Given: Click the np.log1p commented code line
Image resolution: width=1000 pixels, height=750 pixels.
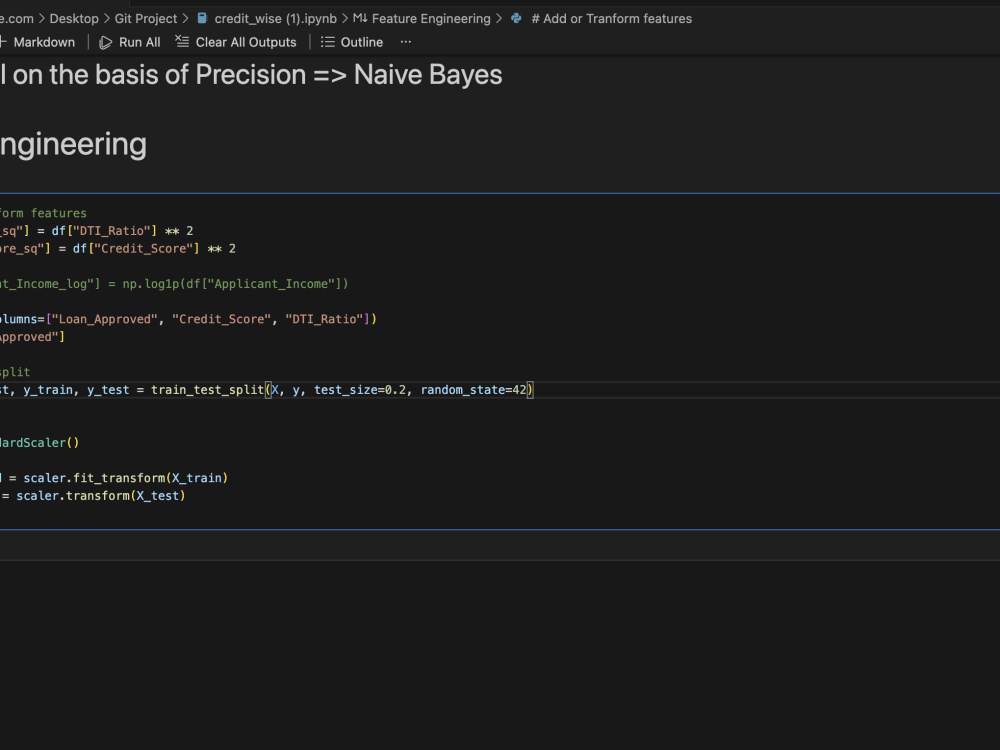Looking at the screenshot, I should click(174, 284).
